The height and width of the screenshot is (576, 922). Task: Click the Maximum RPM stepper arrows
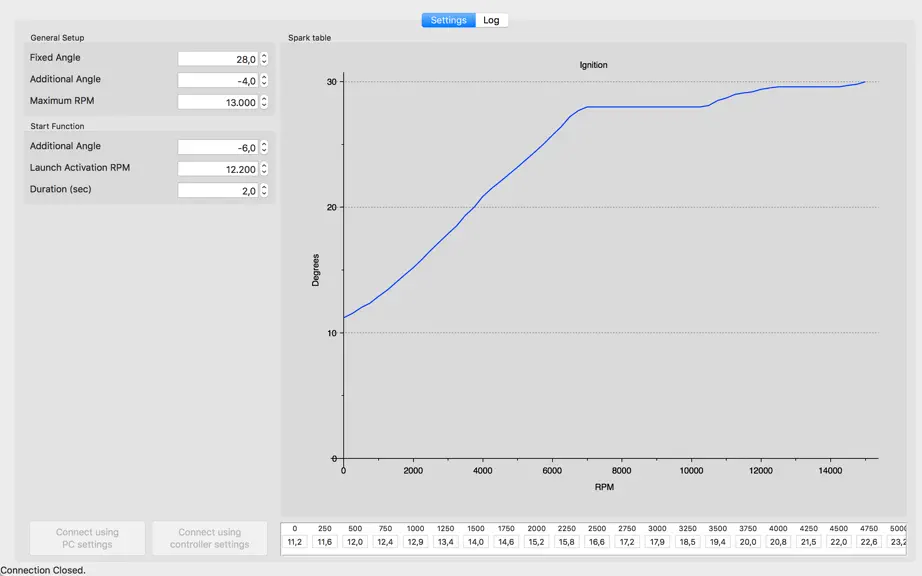pos(264,102)
